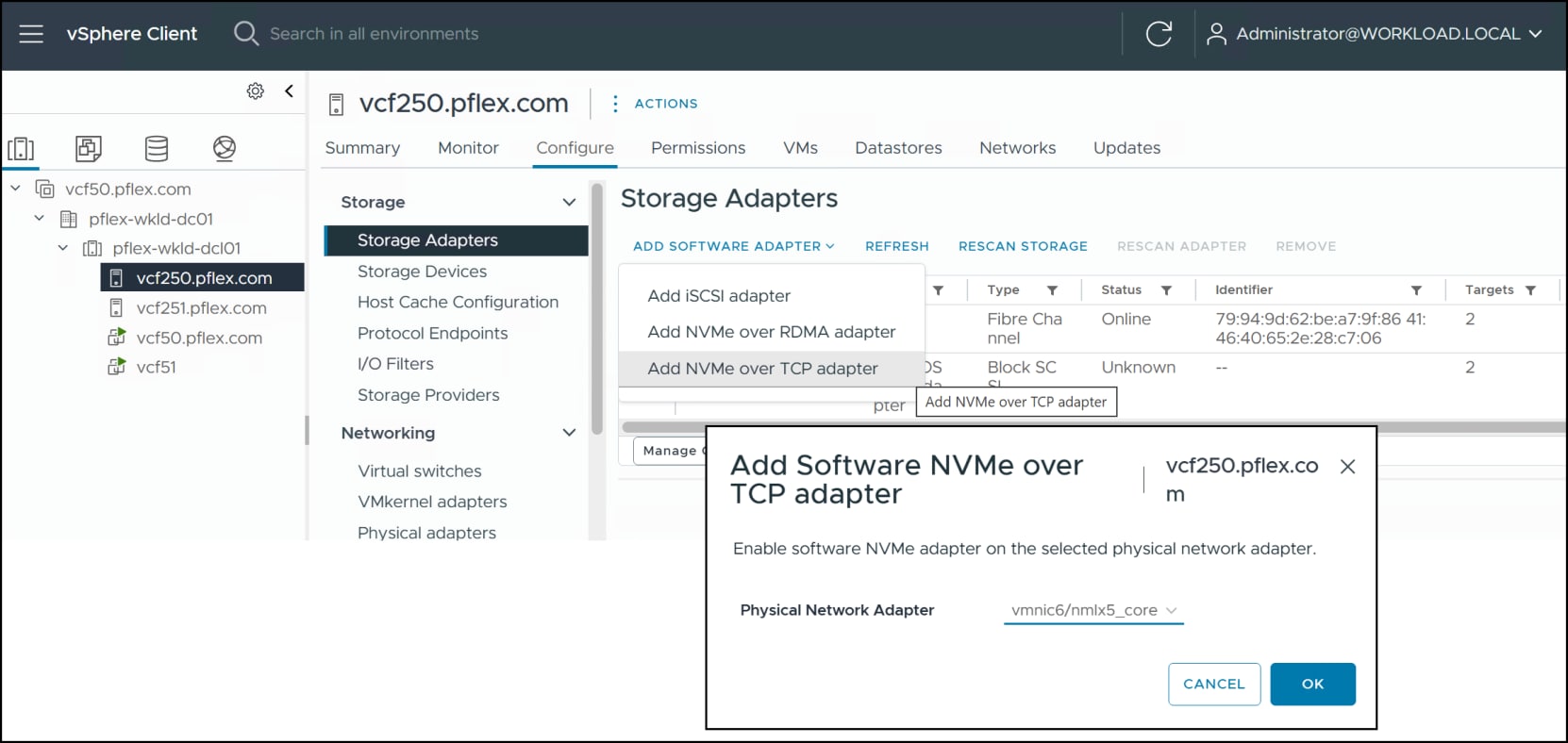
Task: Switch to the Monitor tab
Action: click(x=468, y=148)
